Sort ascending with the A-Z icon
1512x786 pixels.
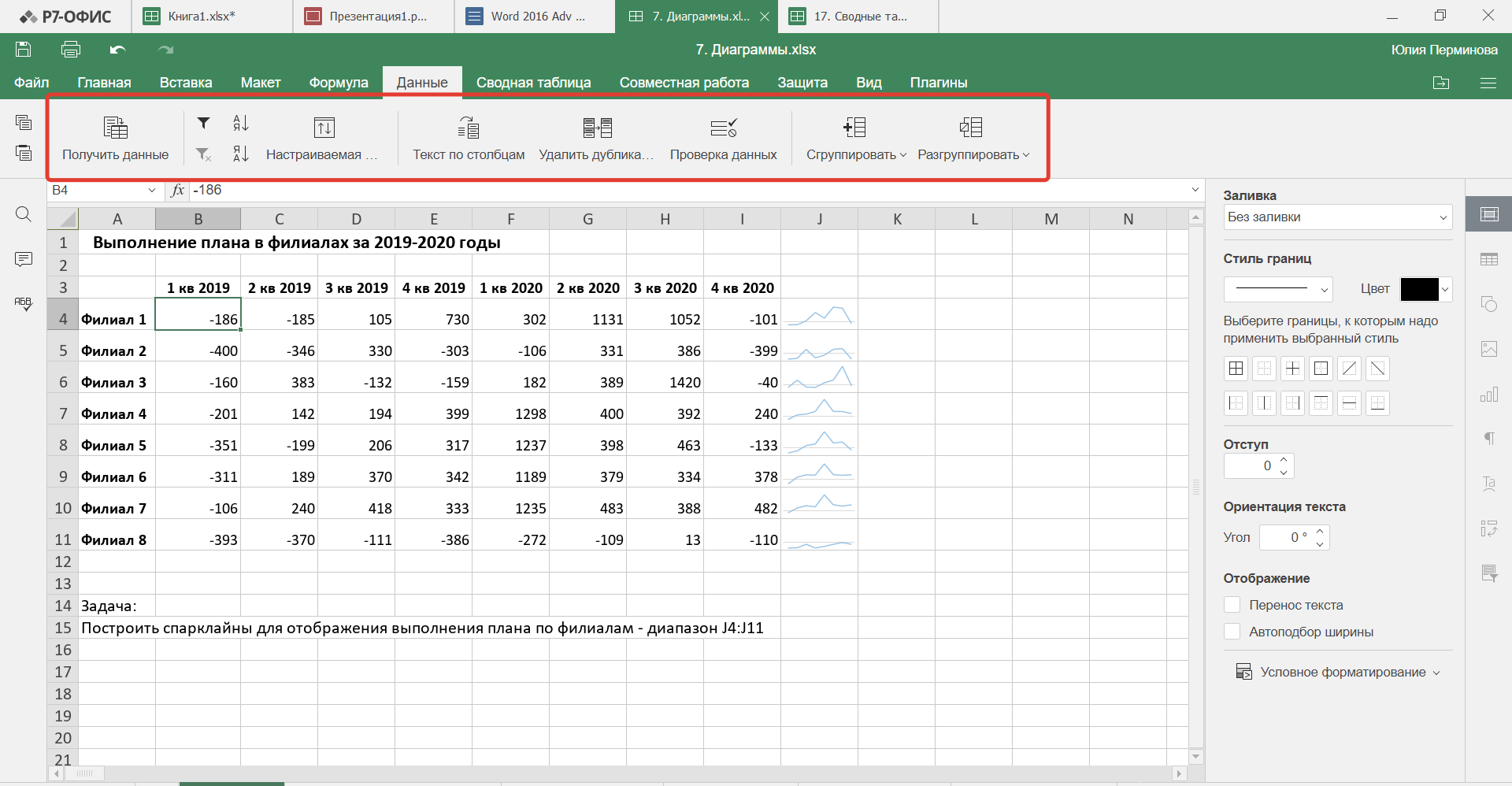coord(241,123)
